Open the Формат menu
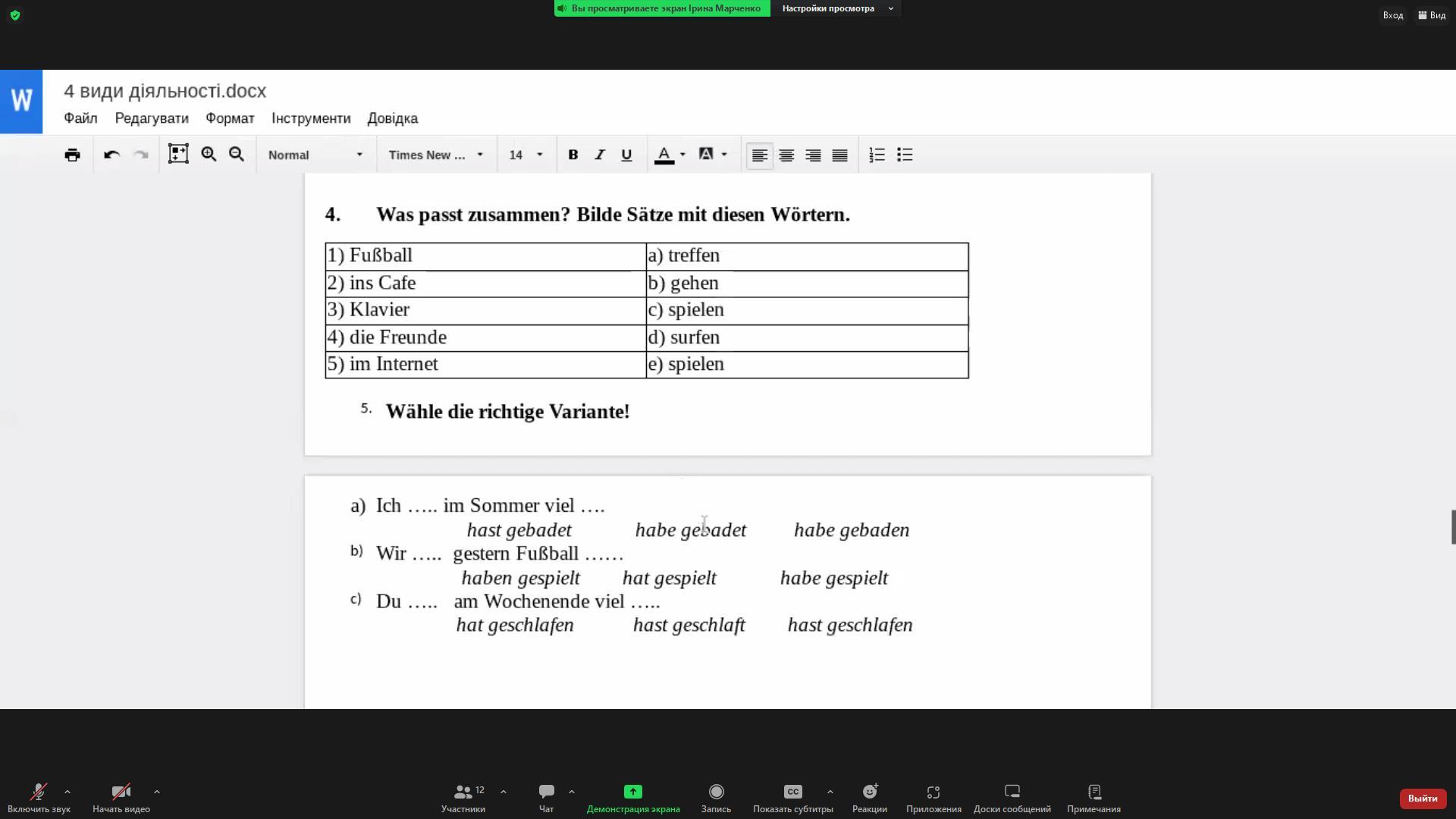Viewport: 1456px width, 819px height. pyautogui.click(x=230, y=118)
